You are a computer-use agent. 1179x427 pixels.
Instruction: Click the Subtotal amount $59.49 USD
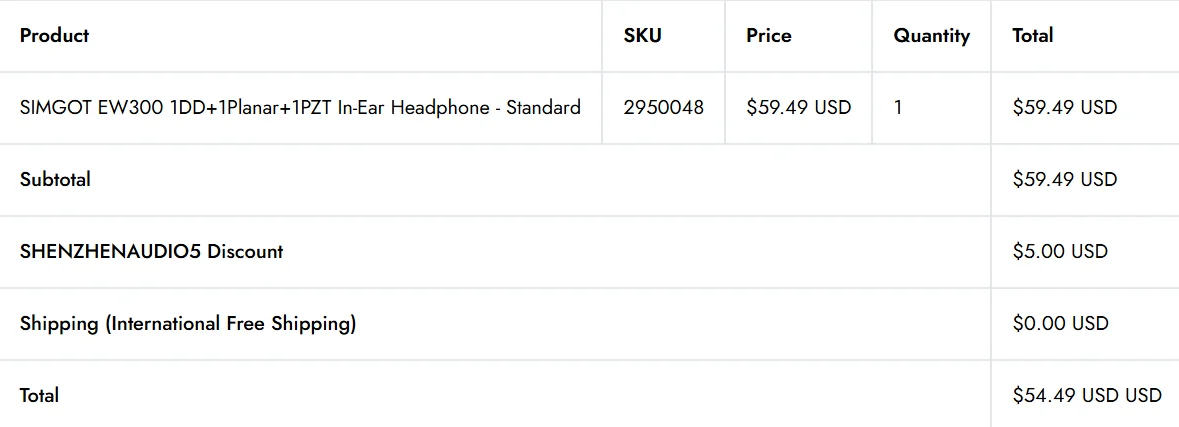[1064, 180]
